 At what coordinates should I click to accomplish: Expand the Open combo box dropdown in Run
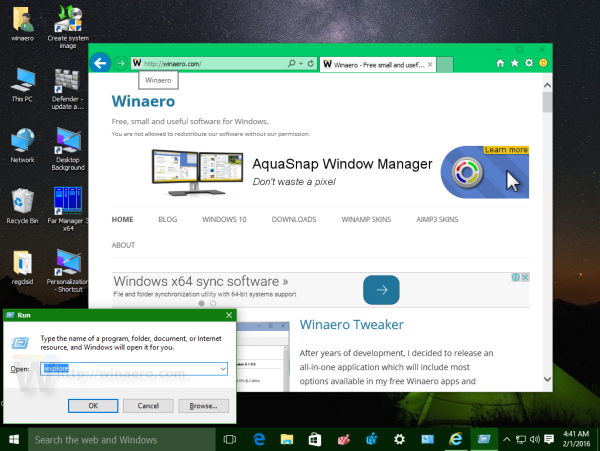point(223,369)
